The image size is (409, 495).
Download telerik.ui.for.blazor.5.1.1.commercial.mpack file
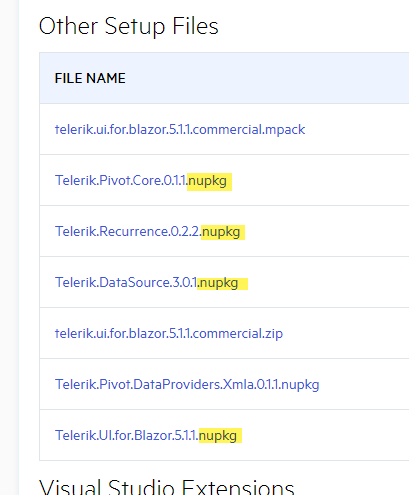click(x=180, y=129)
